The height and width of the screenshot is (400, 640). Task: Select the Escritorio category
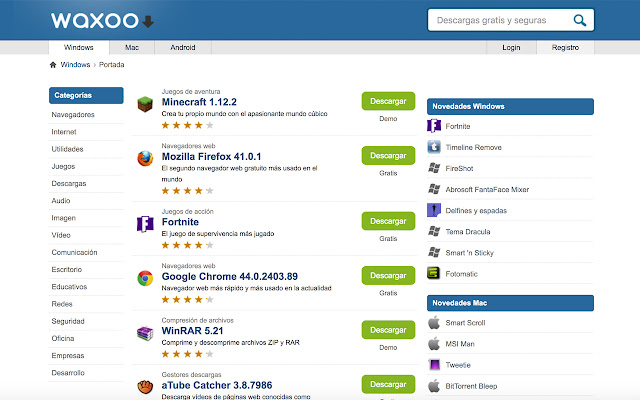pyautogui.click(x=67, y=269)
